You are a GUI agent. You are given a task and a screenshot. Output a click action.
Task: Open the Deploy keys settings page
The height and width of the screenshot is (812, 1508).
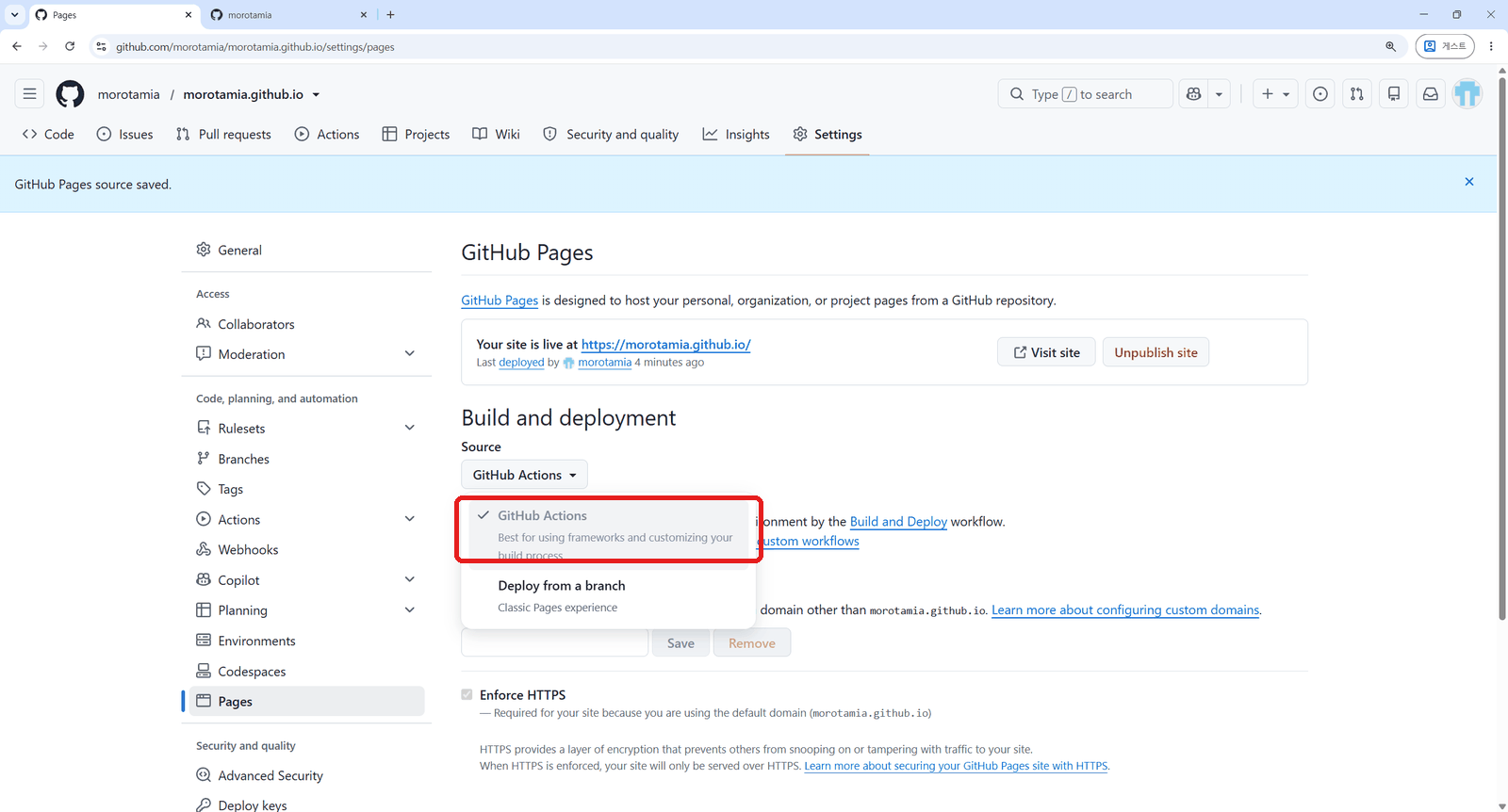coord(306,804)
